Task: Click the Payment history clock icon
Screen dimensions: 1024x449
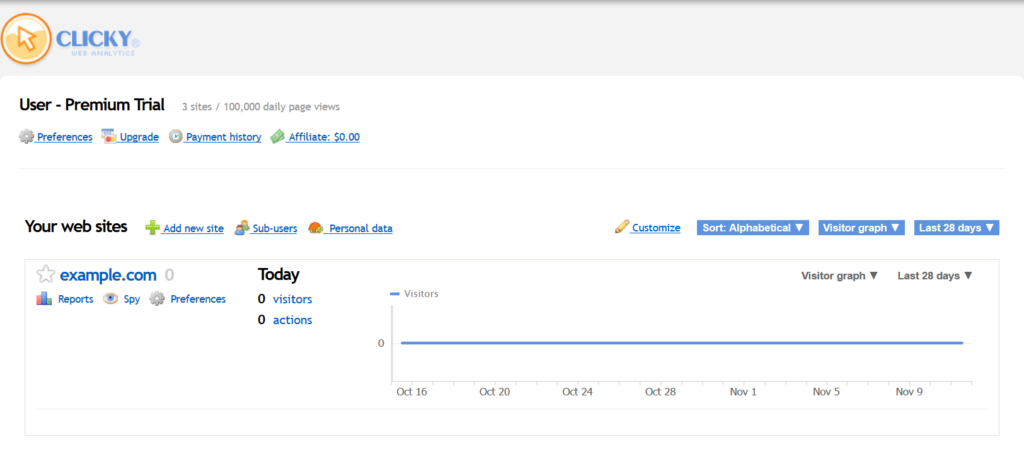Action: (176, 137)
